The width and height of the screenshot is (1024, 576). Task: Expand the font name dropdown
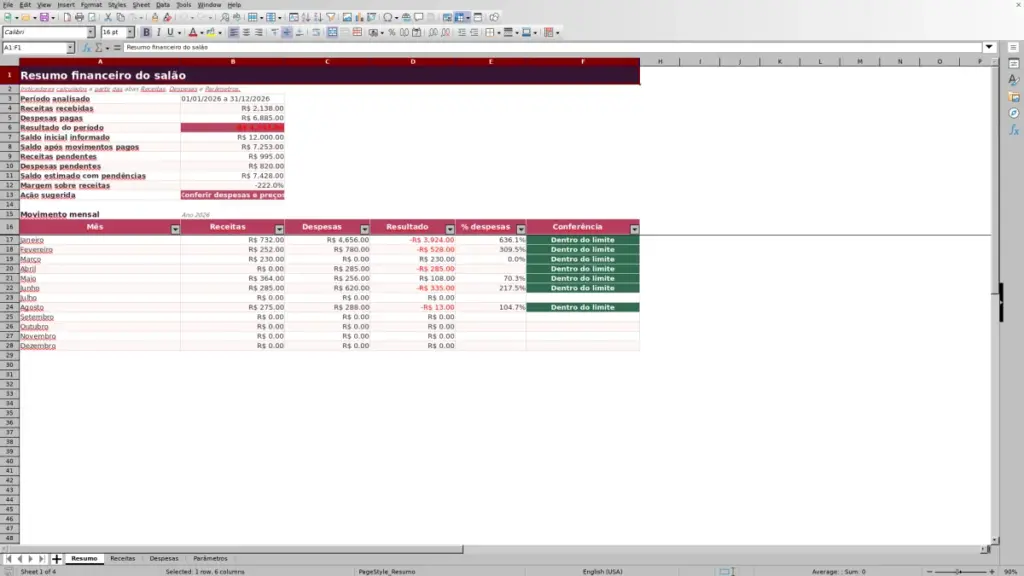click(91, 33)
